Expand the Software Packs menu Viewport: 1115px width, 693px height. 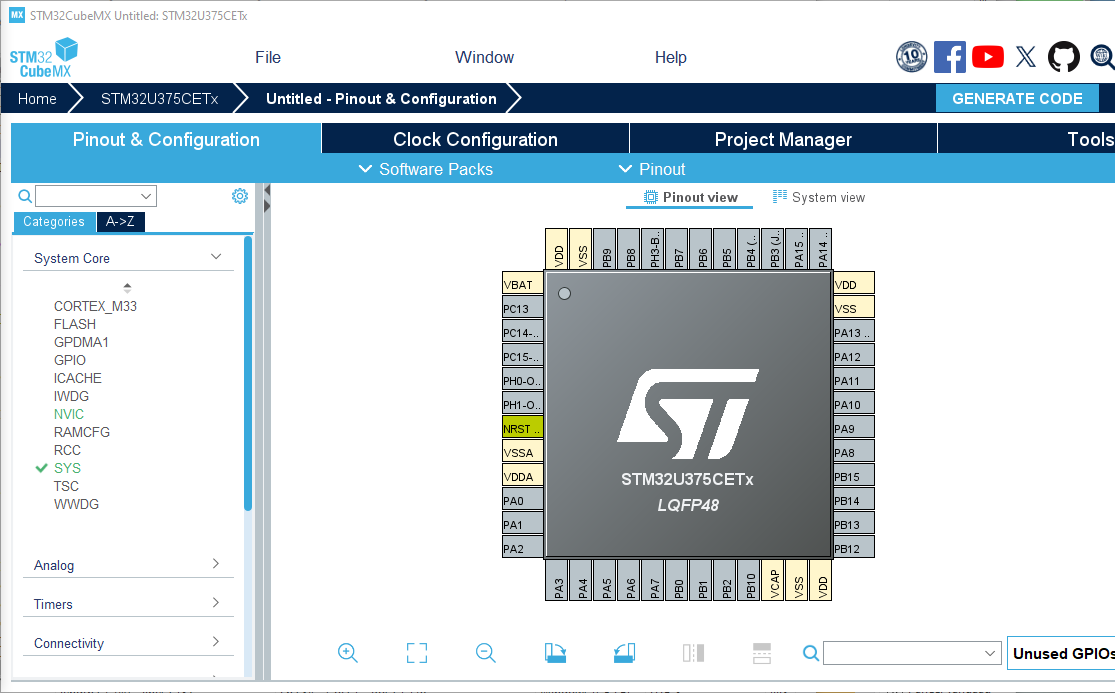[x=425, y=169]
